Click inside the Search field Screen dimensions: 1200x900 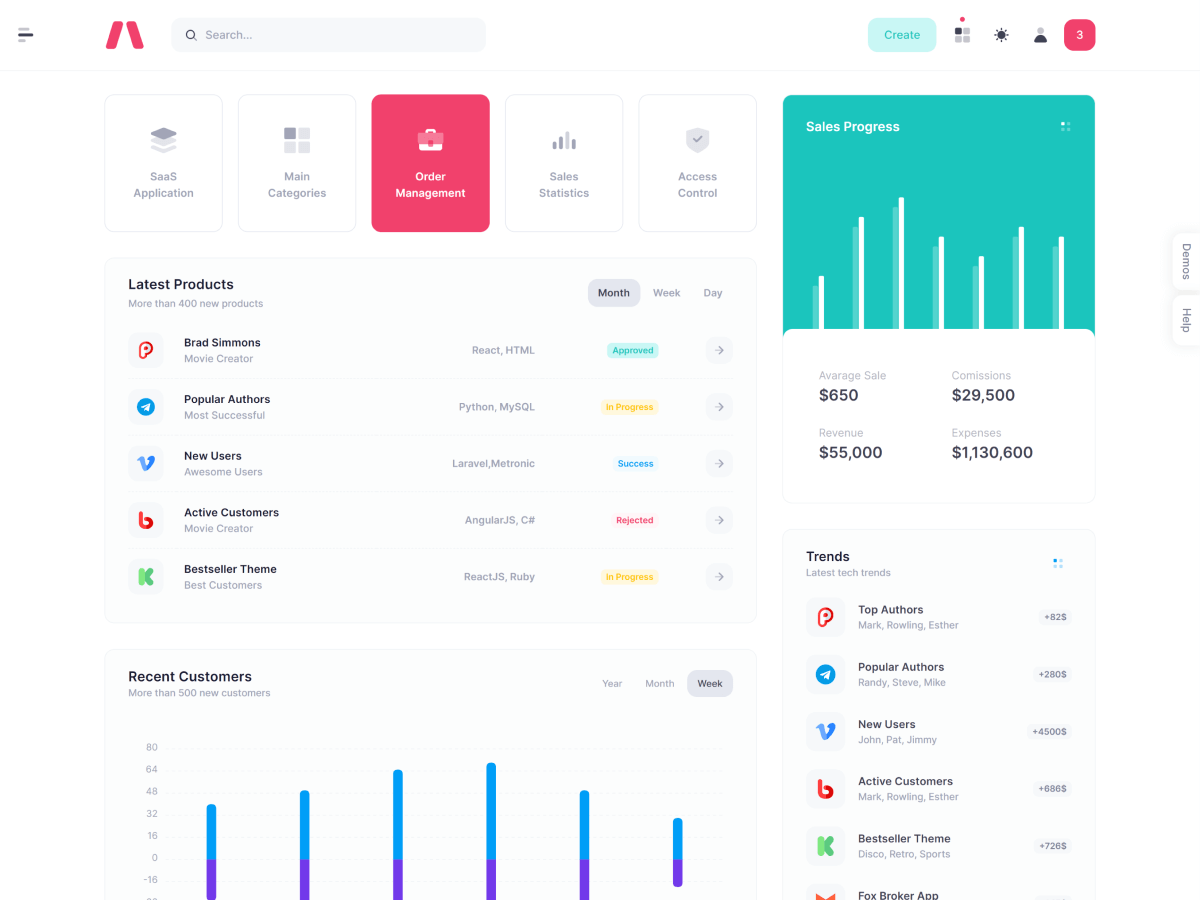coord(328,34)
